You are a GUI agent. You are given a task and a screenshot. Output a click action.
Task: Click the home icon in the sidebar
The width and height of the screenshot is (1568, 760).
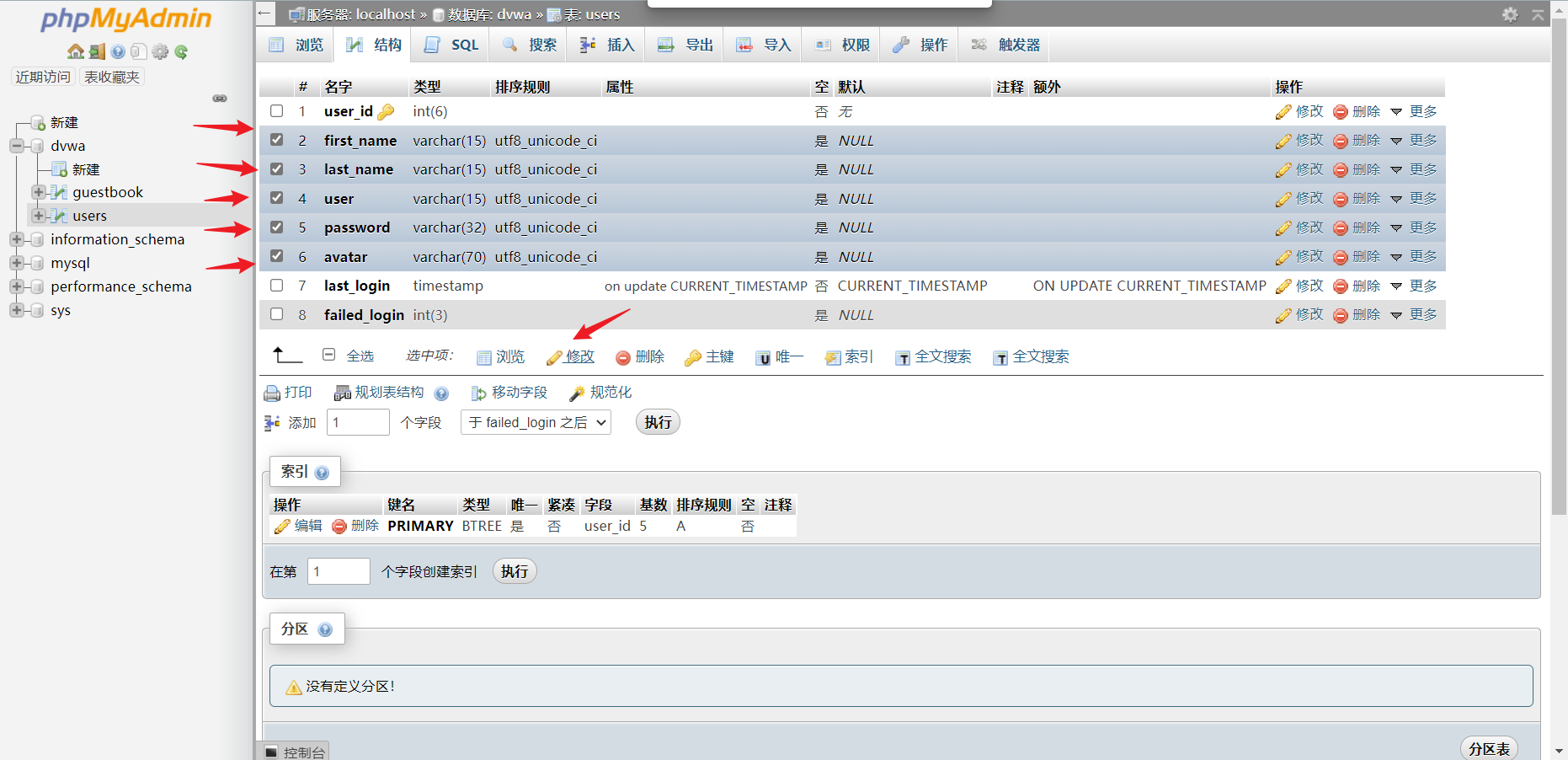coord(76,51)
